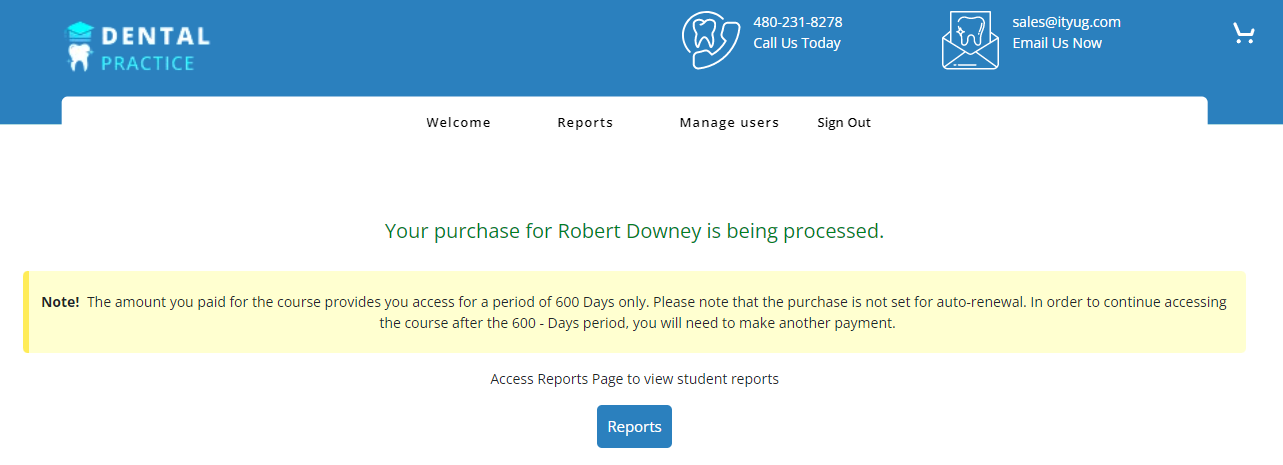Click the phone and tooth icon

[710, 40]
